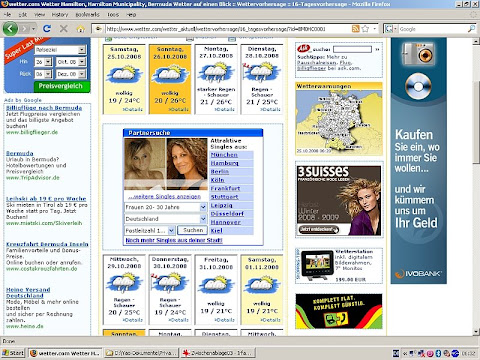Click the ...weitere Singles anzeigen link

tap(164, 197)
